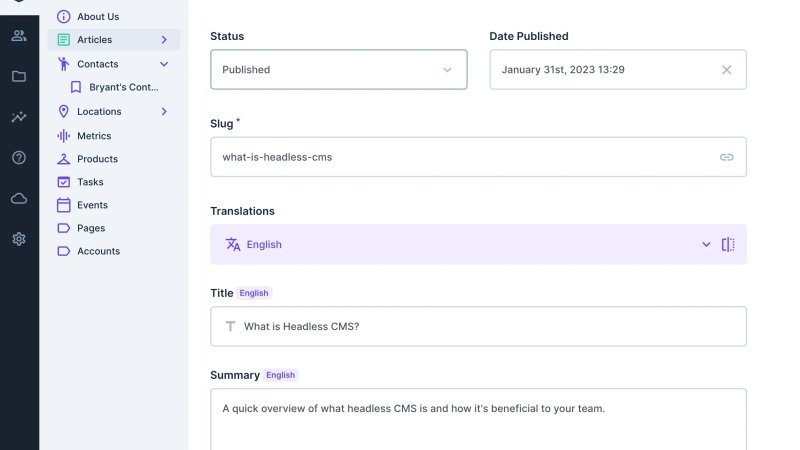
Task: Open the User Directory icon in module bar
Action: [x=19, y=36]
